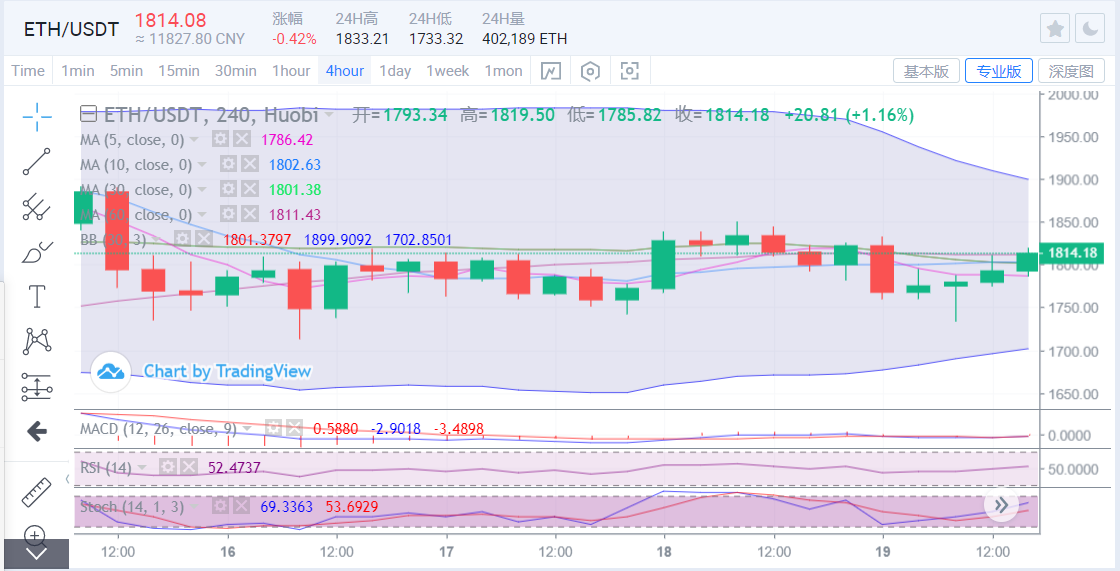
Task: Click the 1814.18 current price label
Action: (1071, 252)
